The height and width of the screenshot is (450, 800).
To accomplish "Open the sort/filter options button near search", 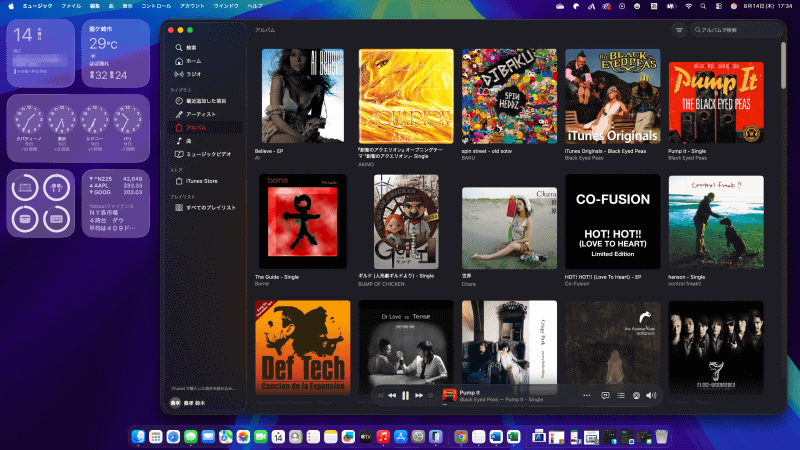I will coord(679,30).
